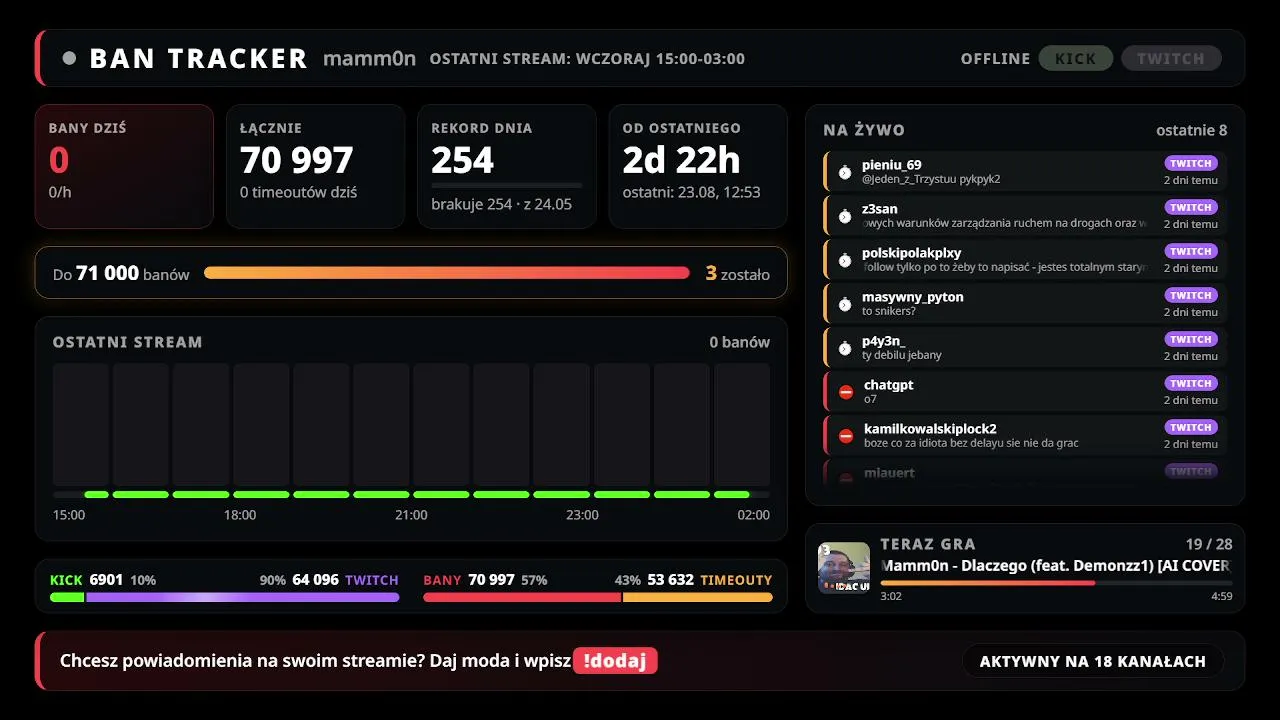This screenshot has width=1280, height=720.
Task: Click the first green activity segment under the stream chart
Action: [97, 494]
